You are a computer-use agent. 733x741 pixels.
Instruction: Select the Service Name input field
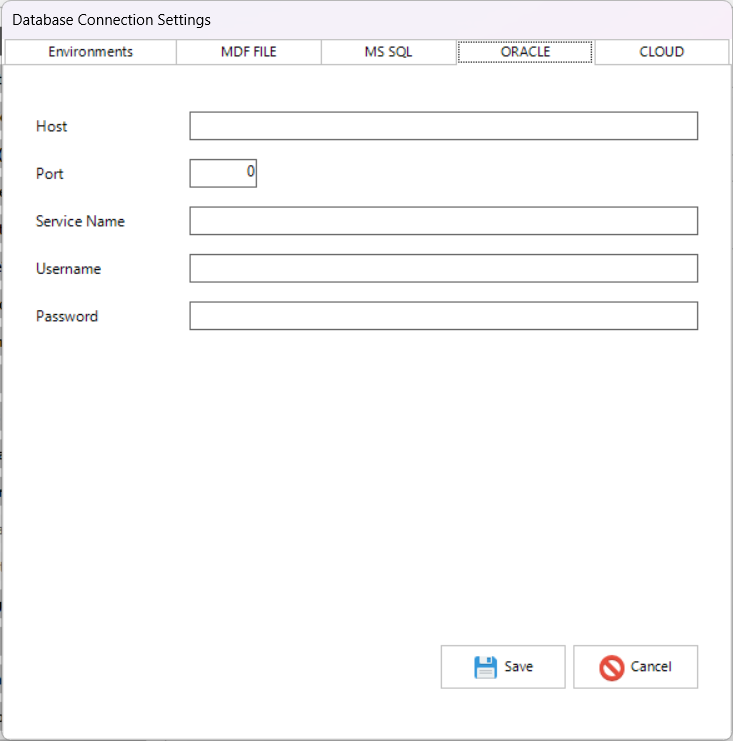point(443,221)
